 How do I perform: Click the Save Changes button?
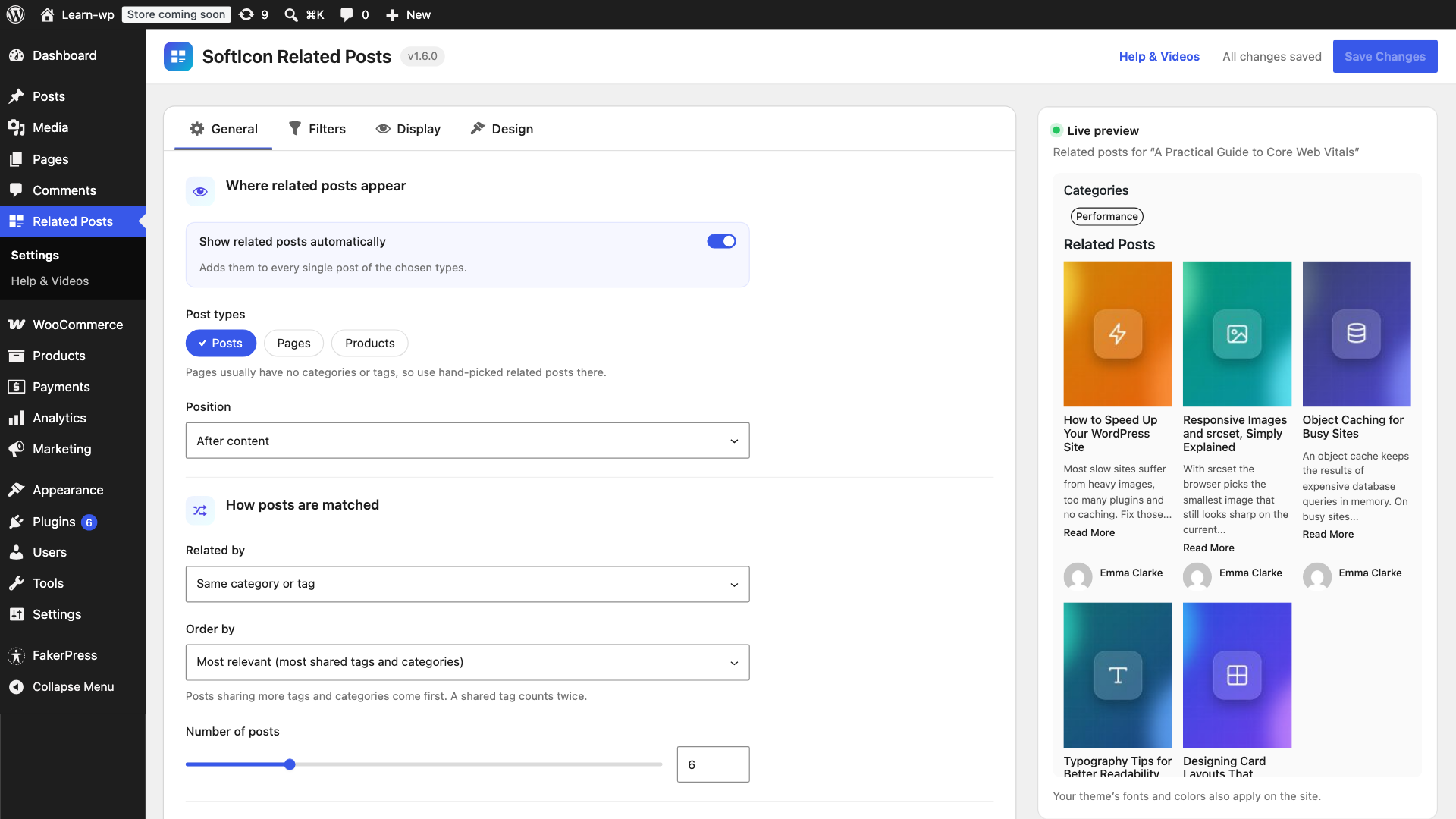pos(1385,56)
